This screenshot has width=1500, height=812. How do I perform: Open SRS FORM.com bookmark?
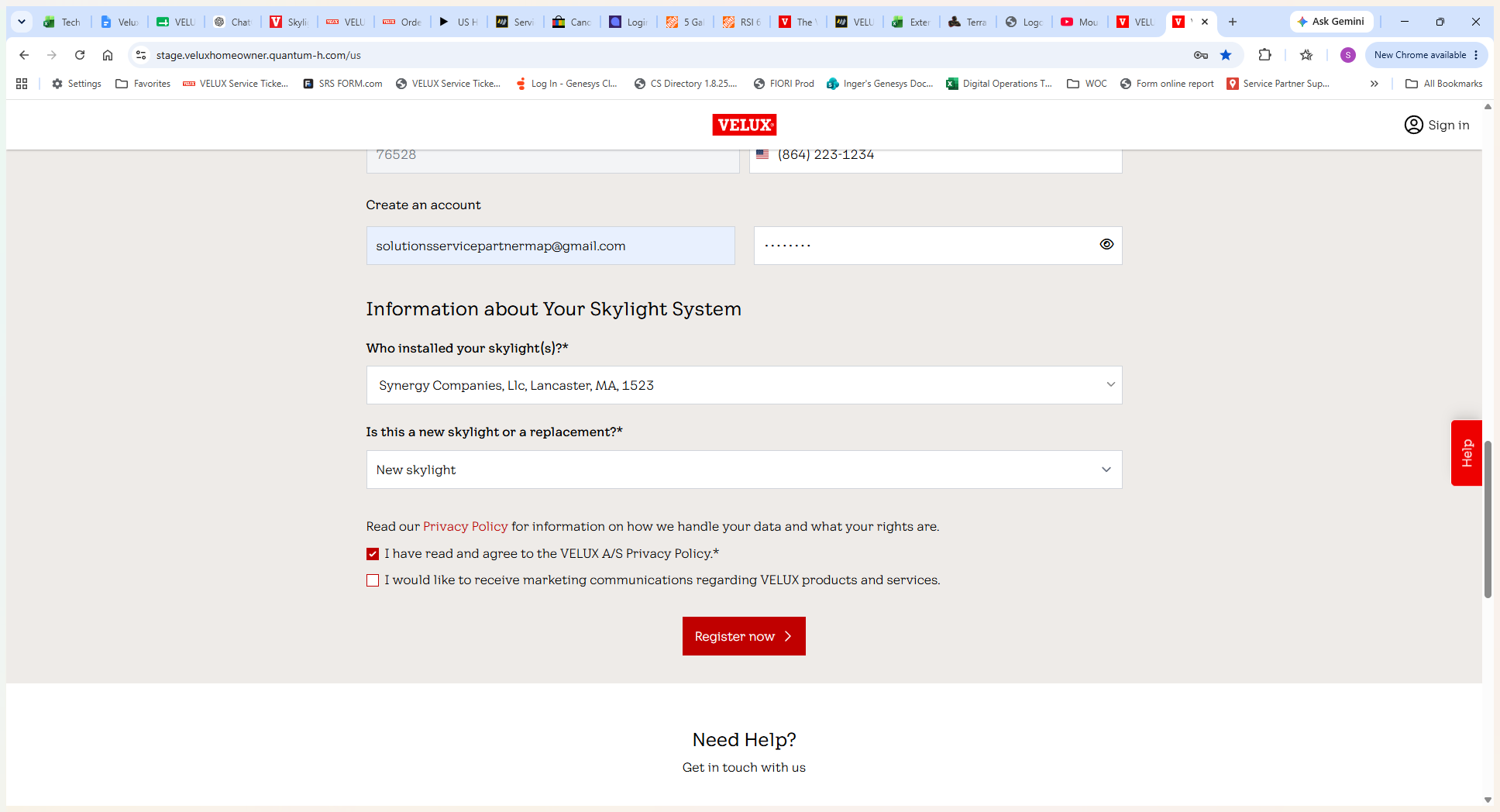pos(342,84)
